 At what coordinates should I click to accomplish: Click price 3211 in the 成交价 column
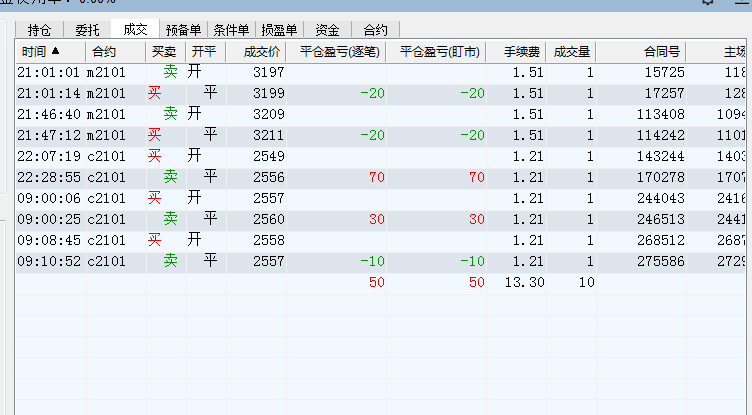(x=269, y=136)
